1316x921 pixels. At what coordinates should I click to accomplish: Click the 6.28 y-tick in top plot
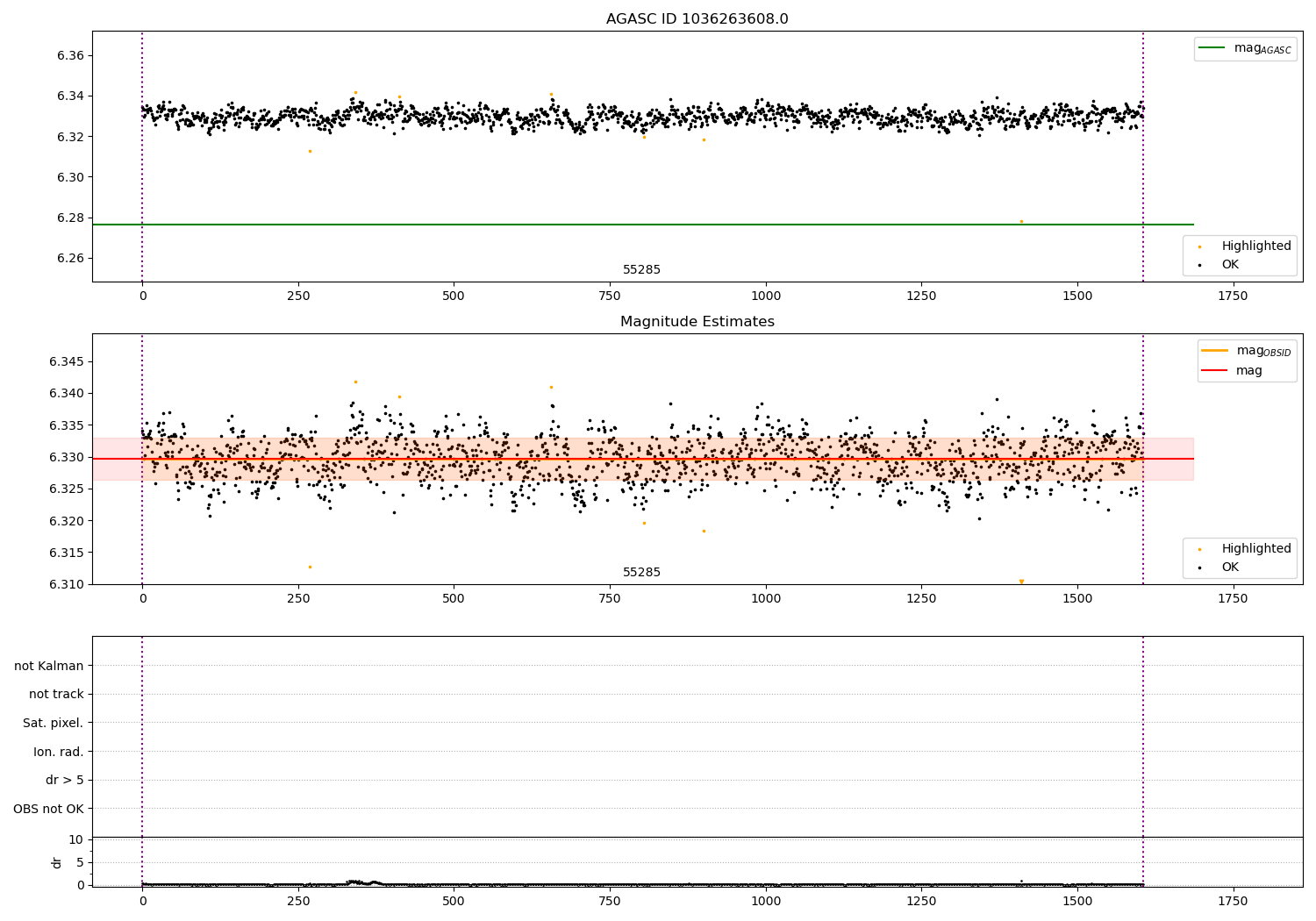point(70,218)
